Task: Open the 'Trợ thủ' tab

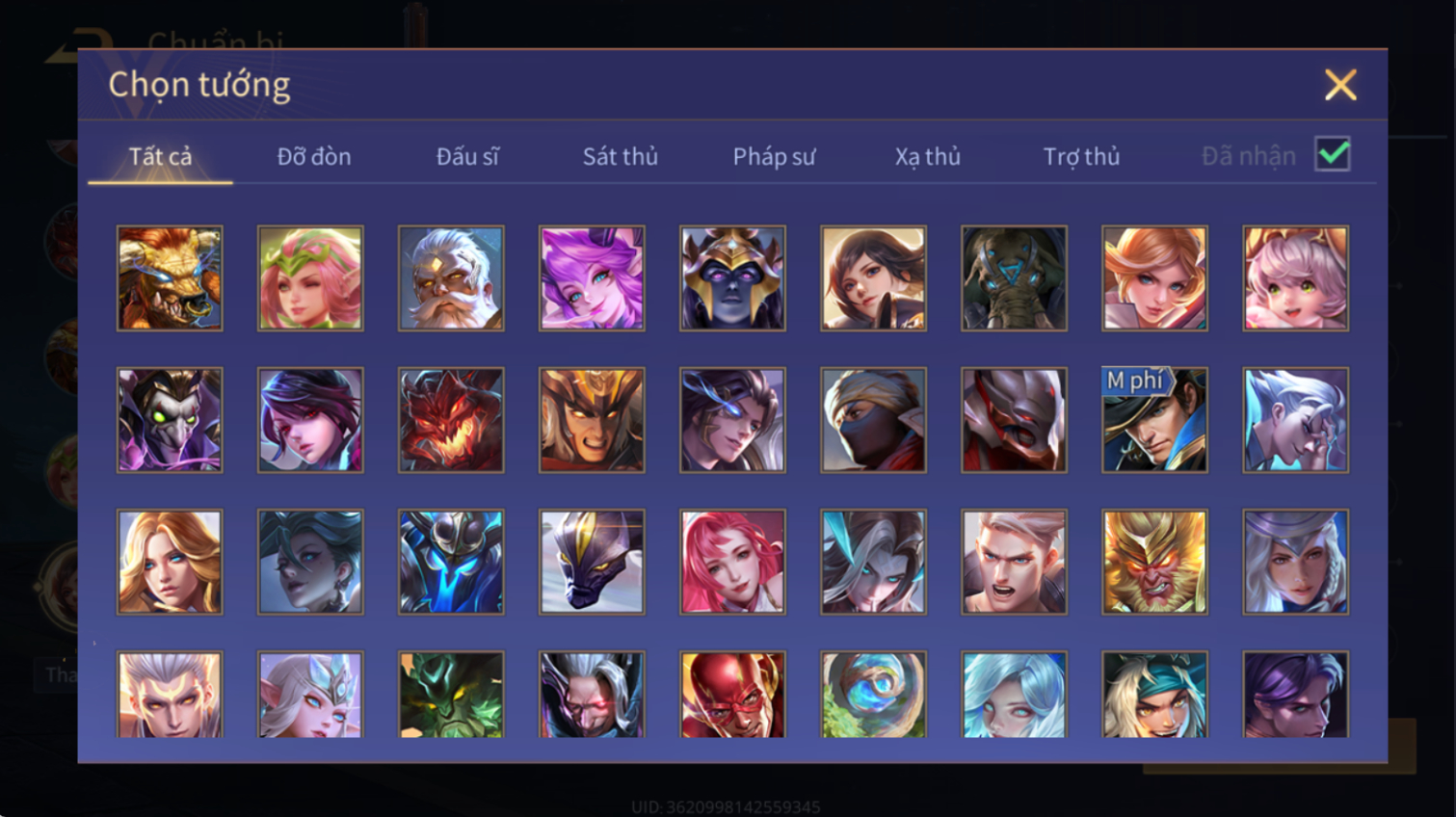Action: tap(1081, 156)
